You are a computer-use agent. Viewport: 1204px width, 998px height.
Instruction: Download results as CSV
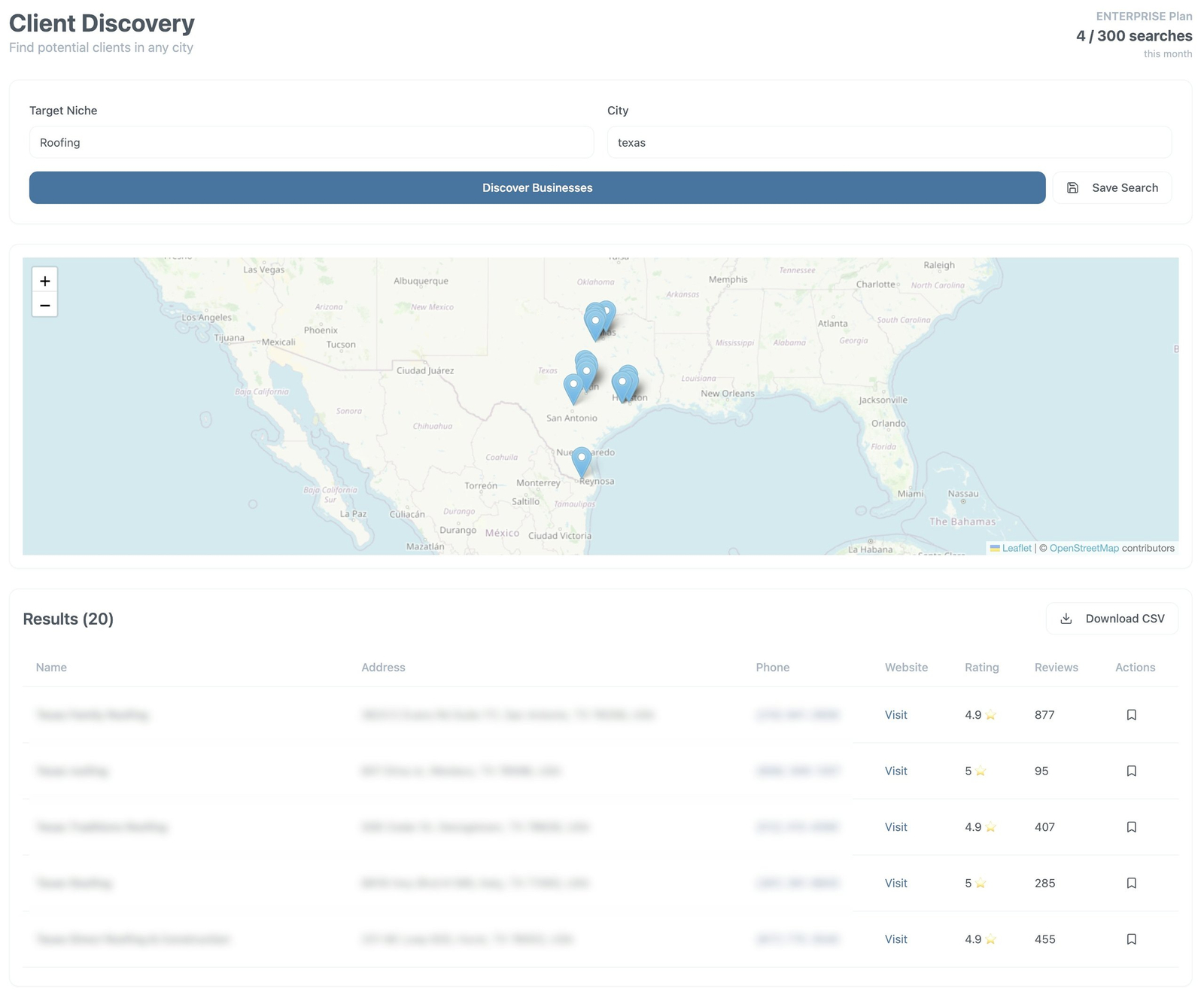coord(1112,619)
